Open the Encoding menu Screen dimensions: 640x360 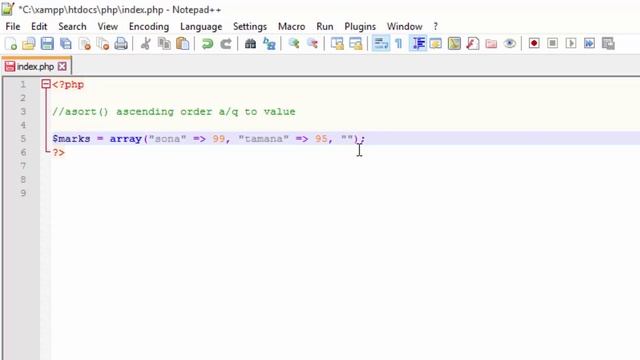click(x=149, y=27)
